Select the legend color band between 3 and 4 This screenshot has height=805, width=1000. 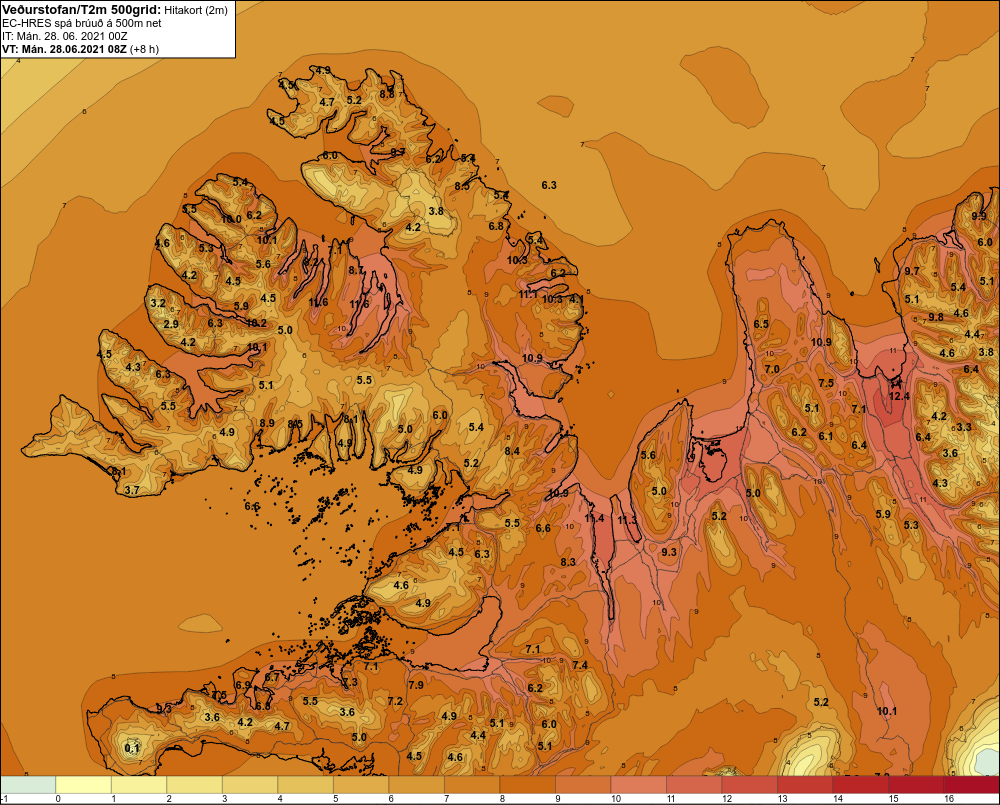click(x=250, y=785)
